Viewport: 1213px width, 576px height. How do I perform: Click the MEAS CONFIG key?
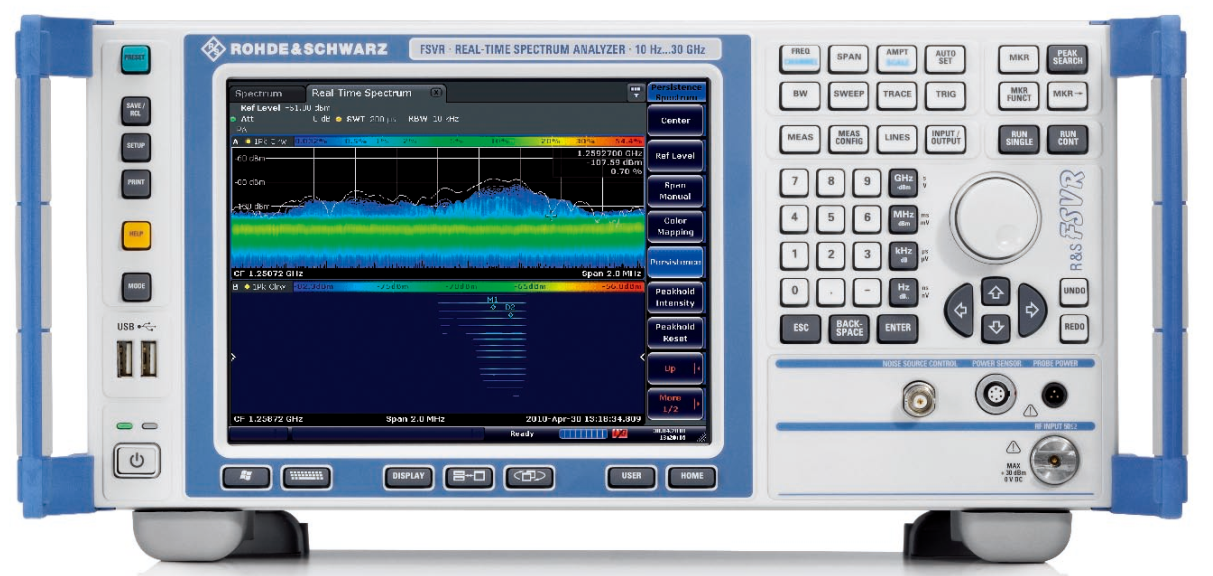point(849,138)
